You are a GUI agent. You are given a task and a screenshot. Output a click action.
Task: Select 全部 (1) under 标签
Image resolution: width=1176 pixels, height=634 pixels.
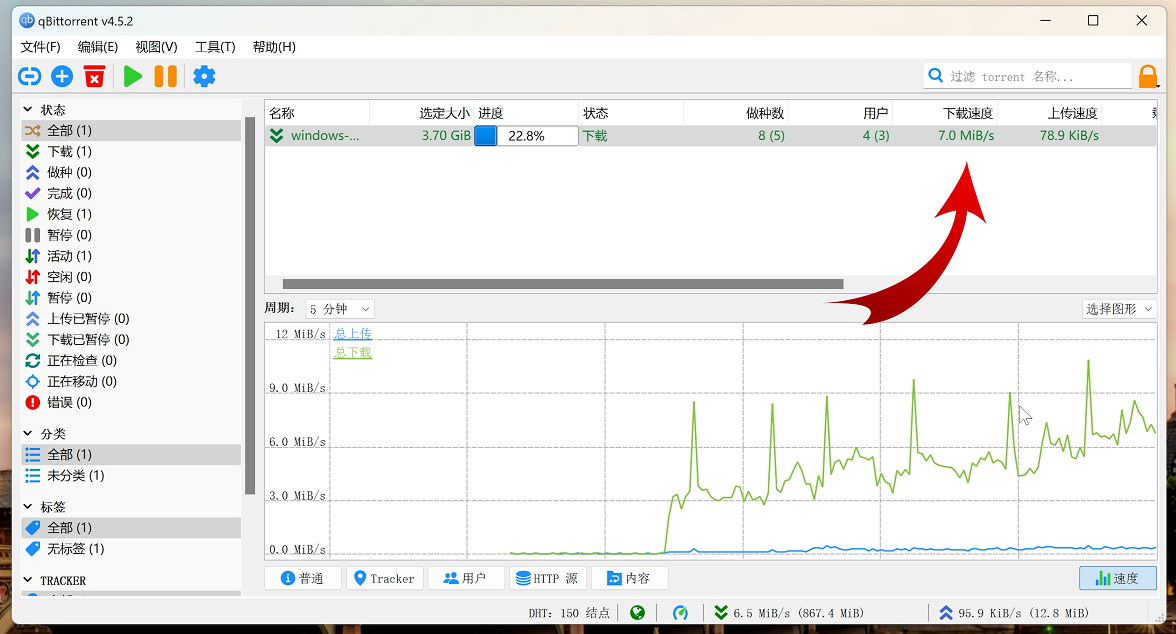(x=131, y=528)
